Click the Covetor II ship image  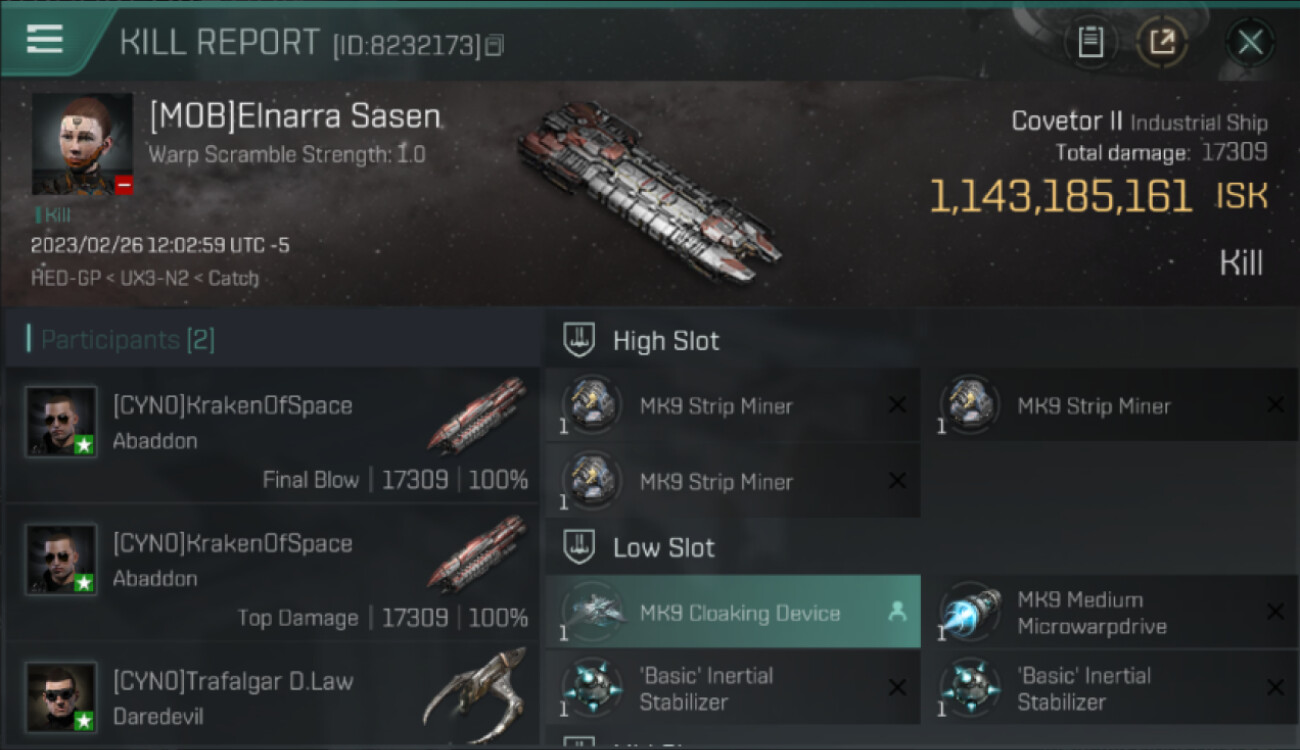(x=648, y=192)
